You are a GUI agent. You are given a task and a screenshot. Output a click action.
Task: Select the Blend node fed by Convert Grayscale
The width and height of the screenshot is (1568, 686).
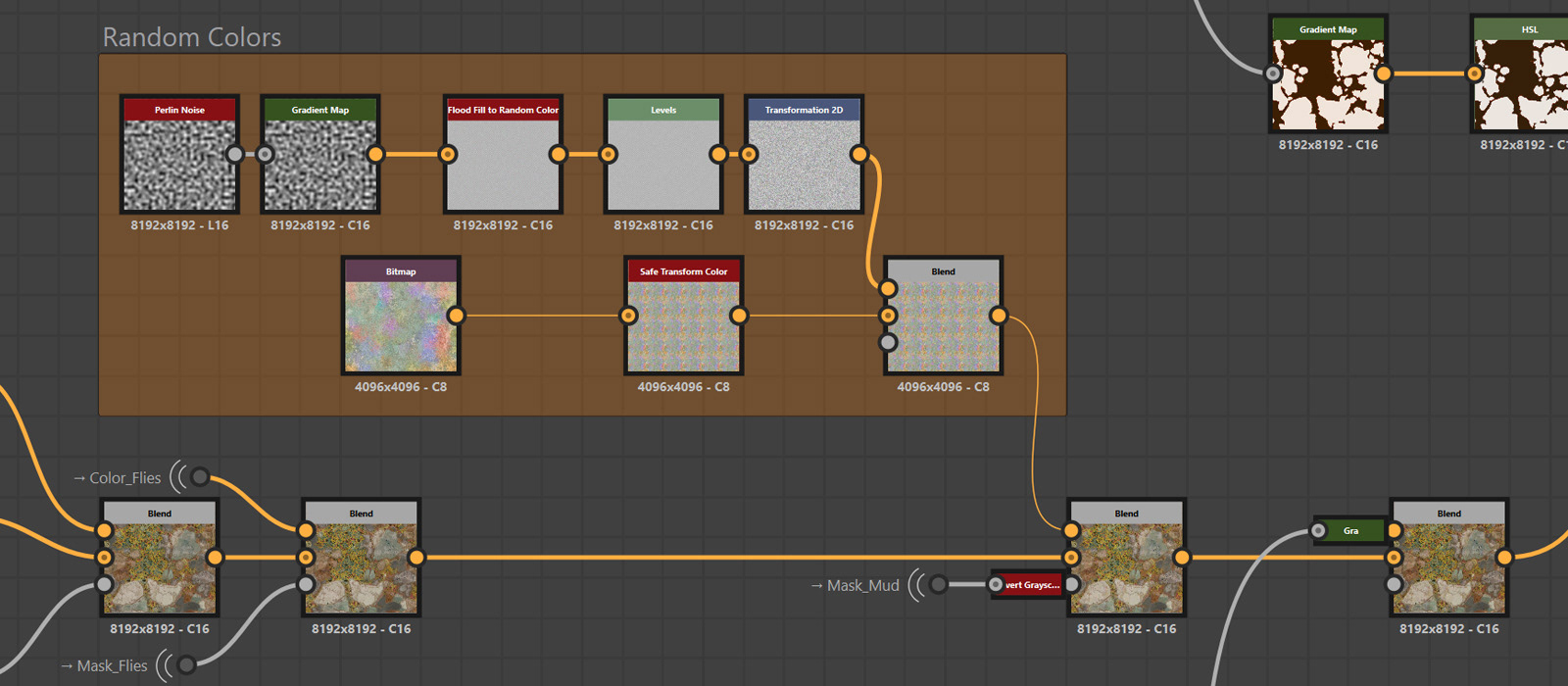[x=1126, y=558]
